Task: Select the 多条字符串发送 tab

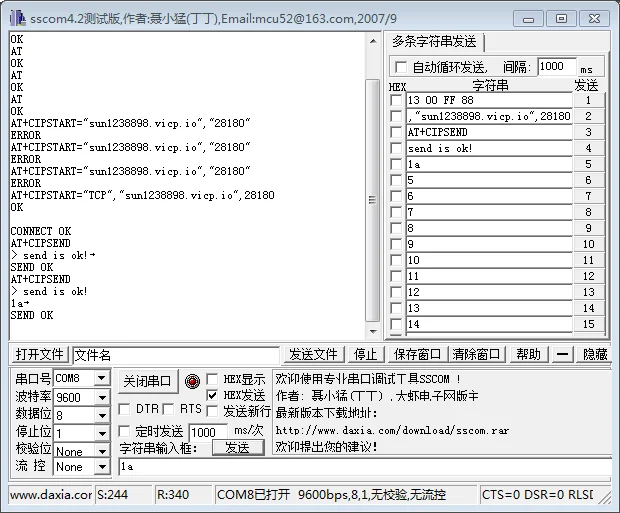Action: pyautogui.click(x=434, y=42)
